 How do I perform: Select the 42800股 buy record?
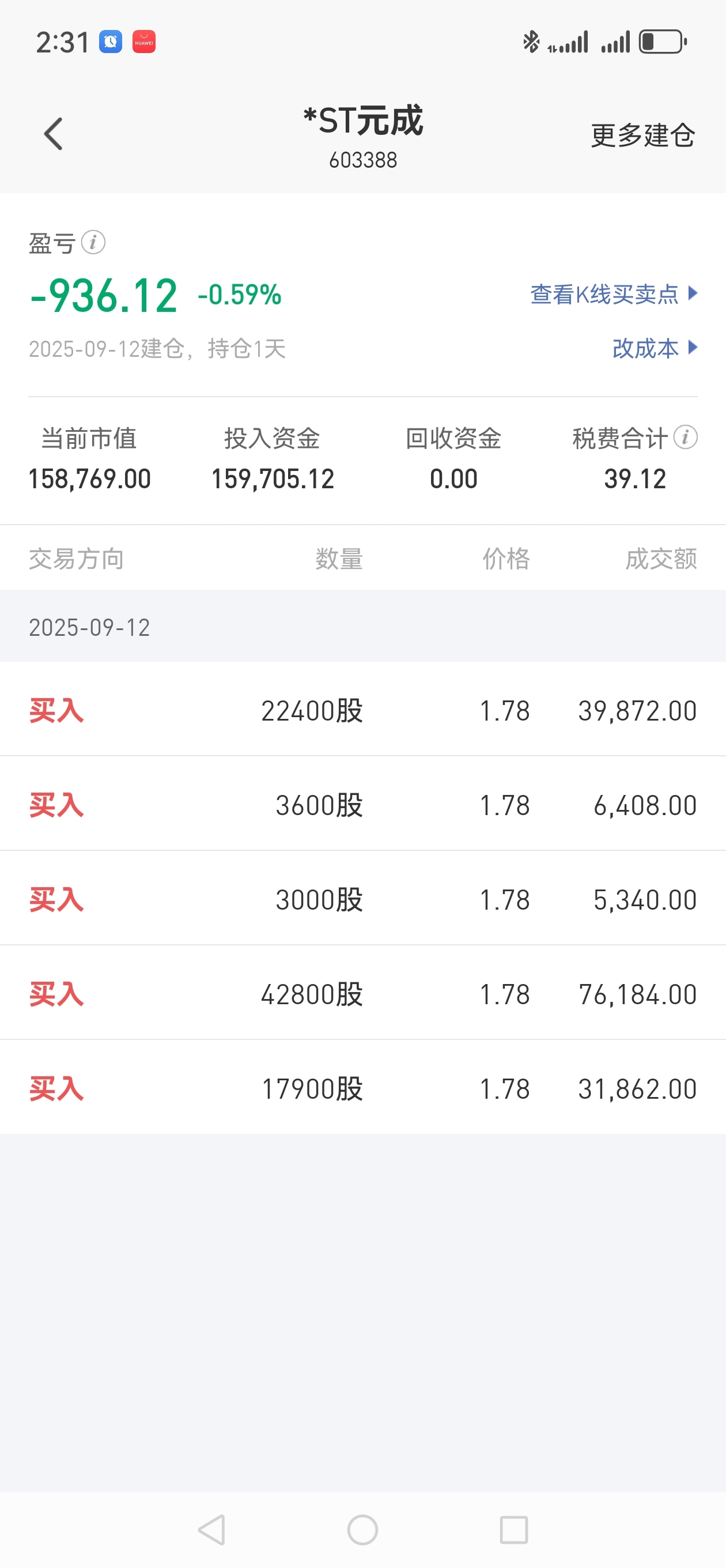pos(362,993)
